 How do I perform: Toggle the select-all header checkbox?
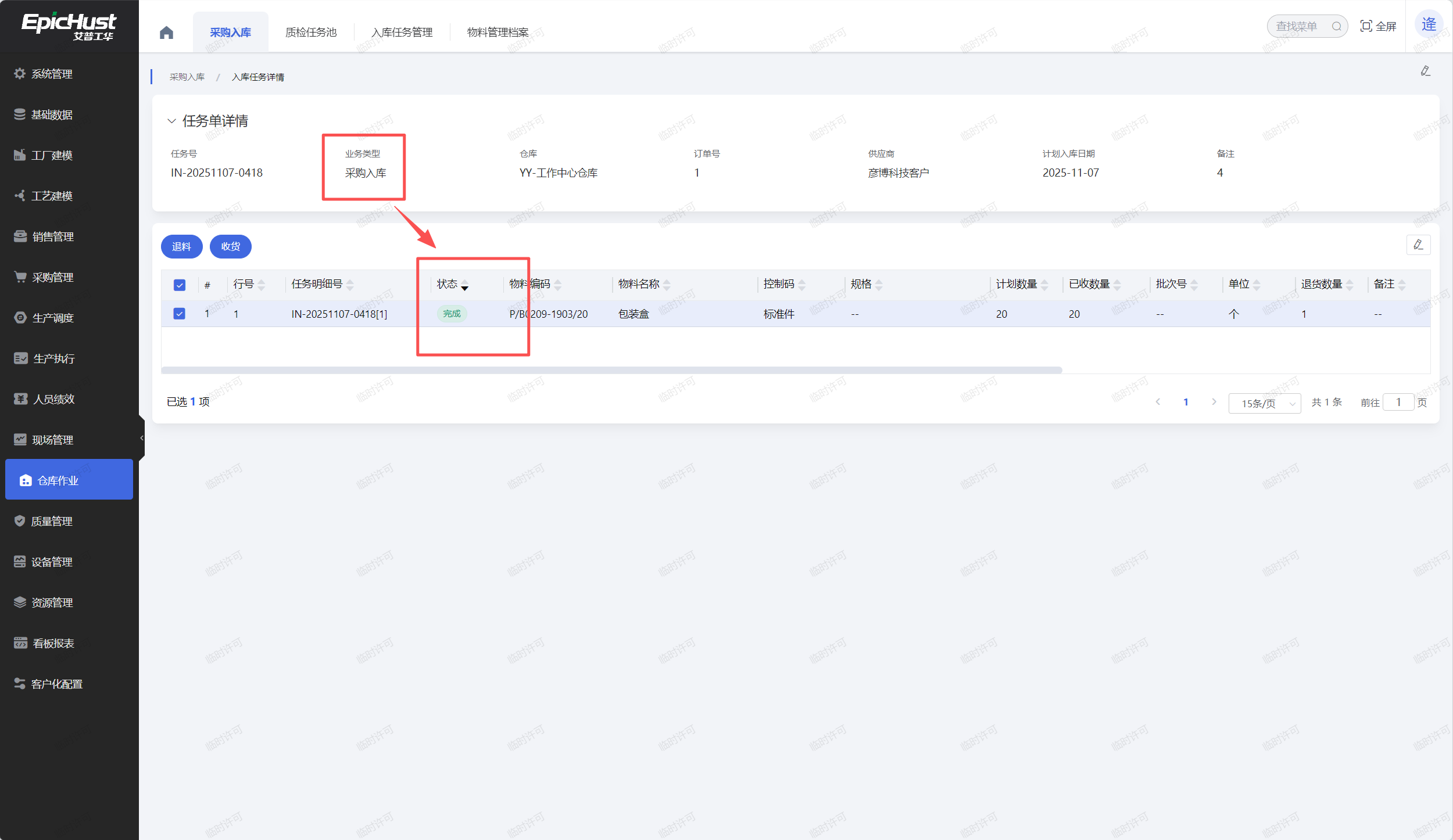click(180, 285)
